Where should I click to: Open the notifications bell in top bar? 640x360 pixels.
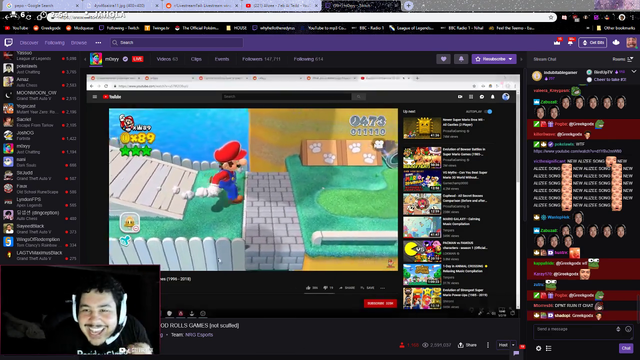(570, 42)
